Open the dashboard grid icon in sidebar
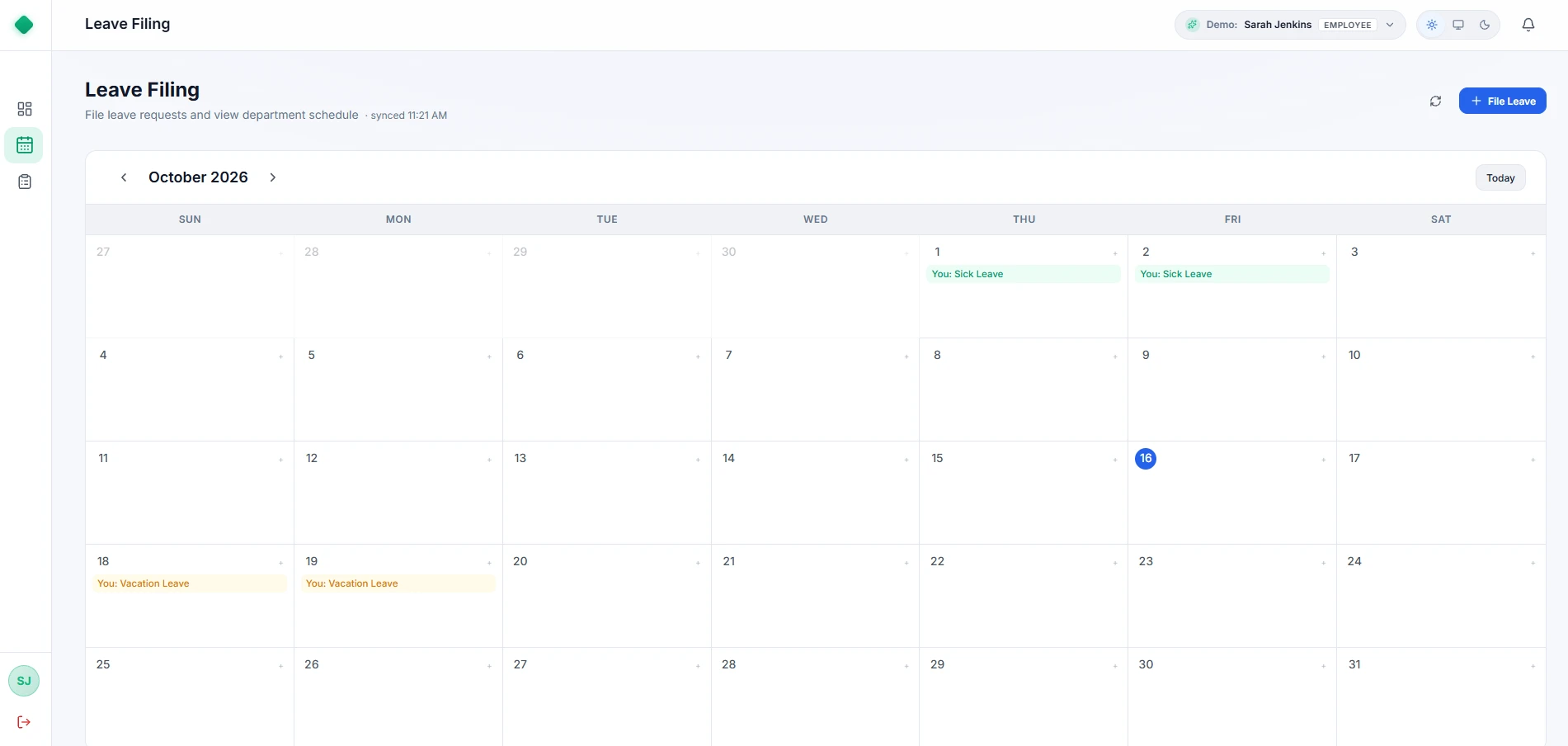 (25, 109)
